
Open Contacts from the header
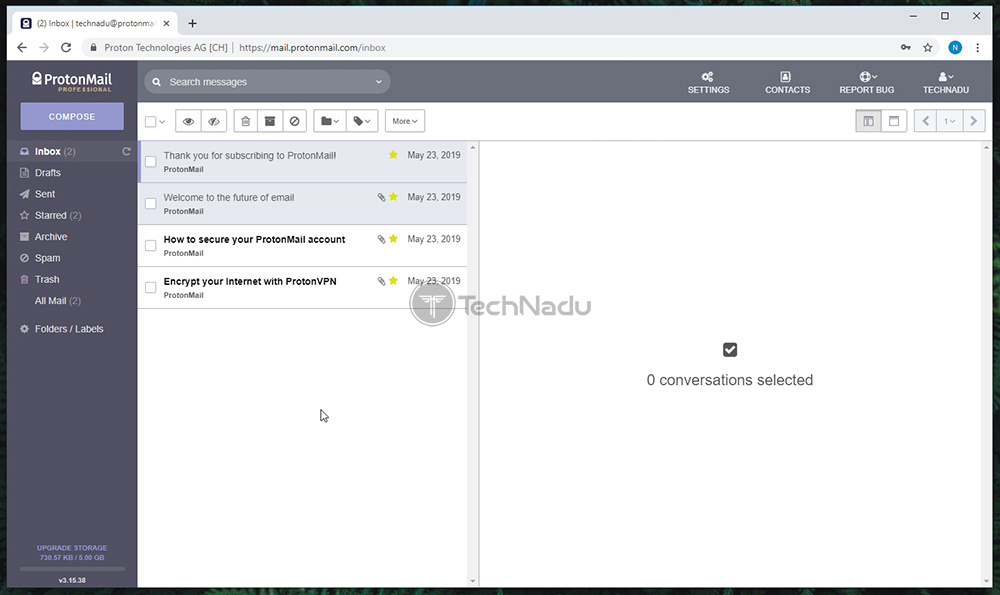pyautogui.click(x=787, y=83)
